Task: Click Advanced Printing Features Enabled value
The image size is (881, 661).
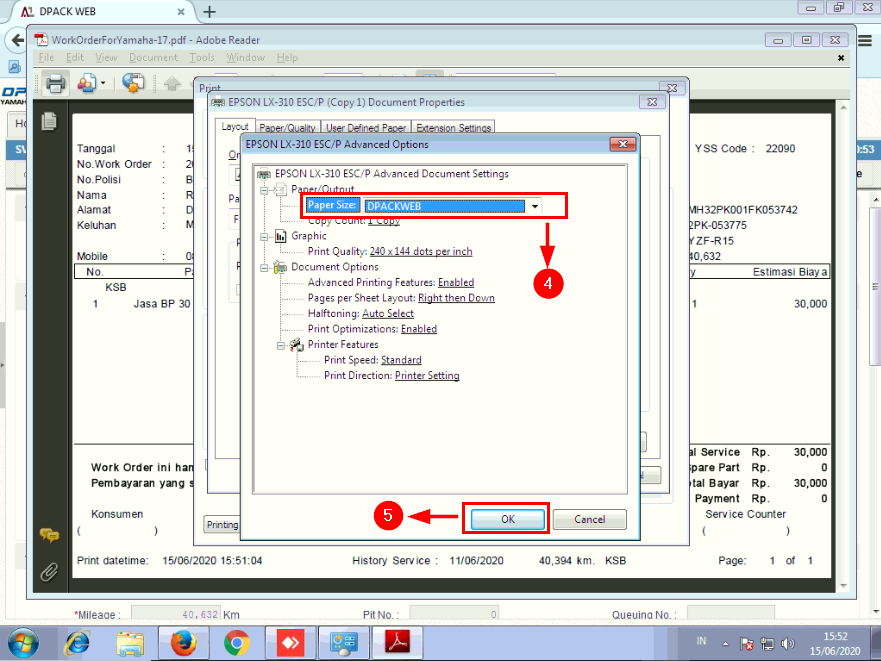Action: pyautogui.click(x=456, y=283)
